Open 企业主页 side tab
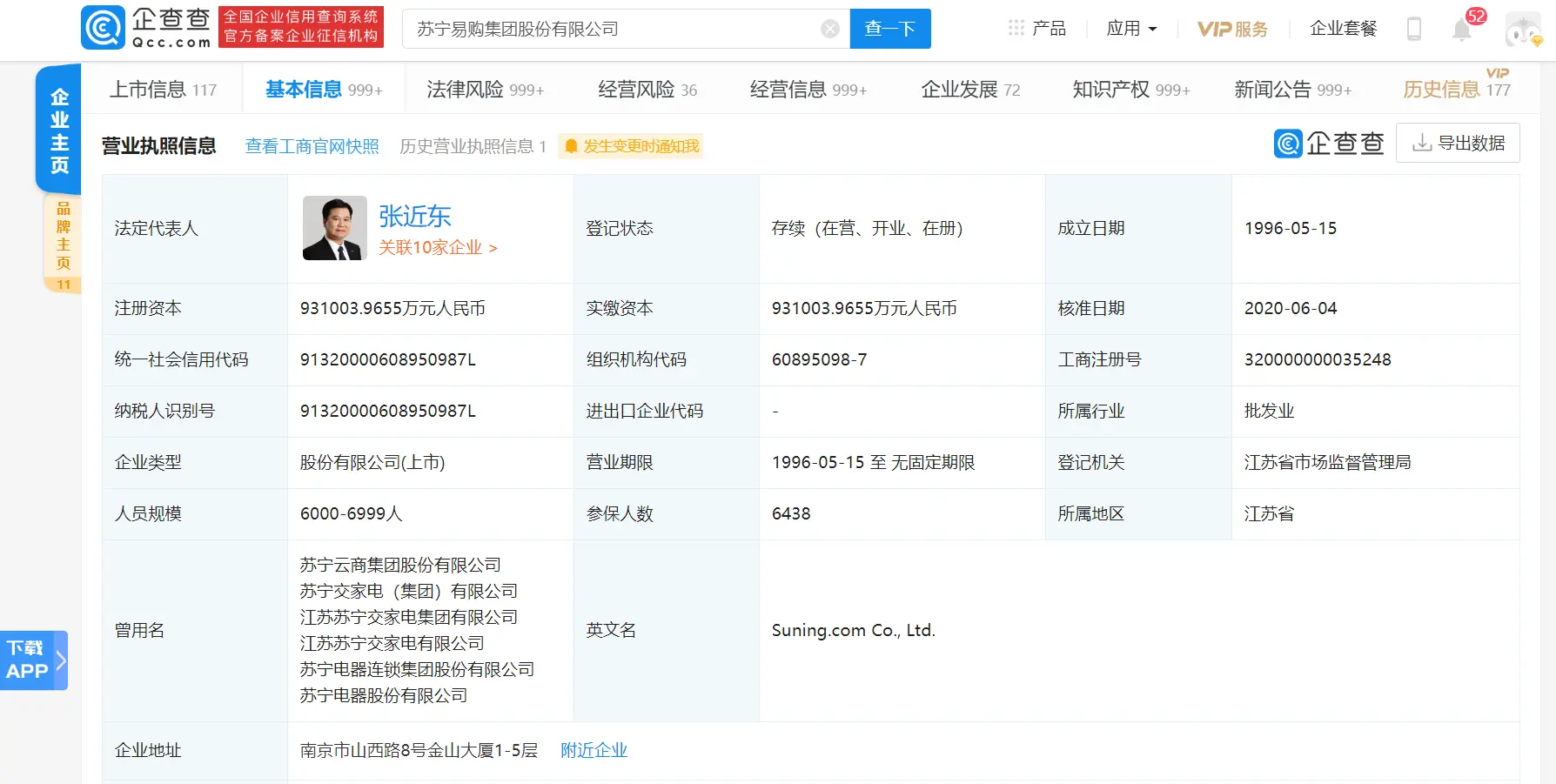Viewport: 1556px width, 784px height. [58, 130]
